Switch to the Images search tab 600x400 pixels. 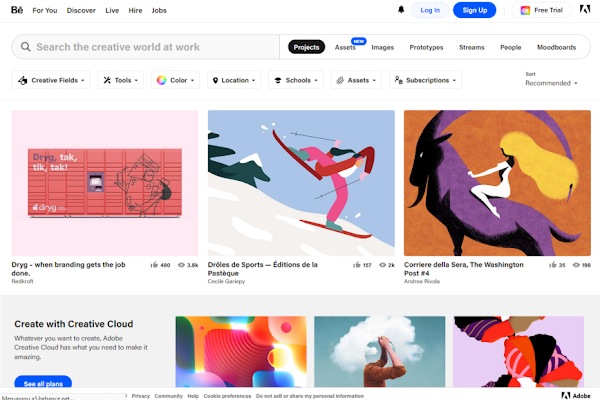[x=382, y=47]
